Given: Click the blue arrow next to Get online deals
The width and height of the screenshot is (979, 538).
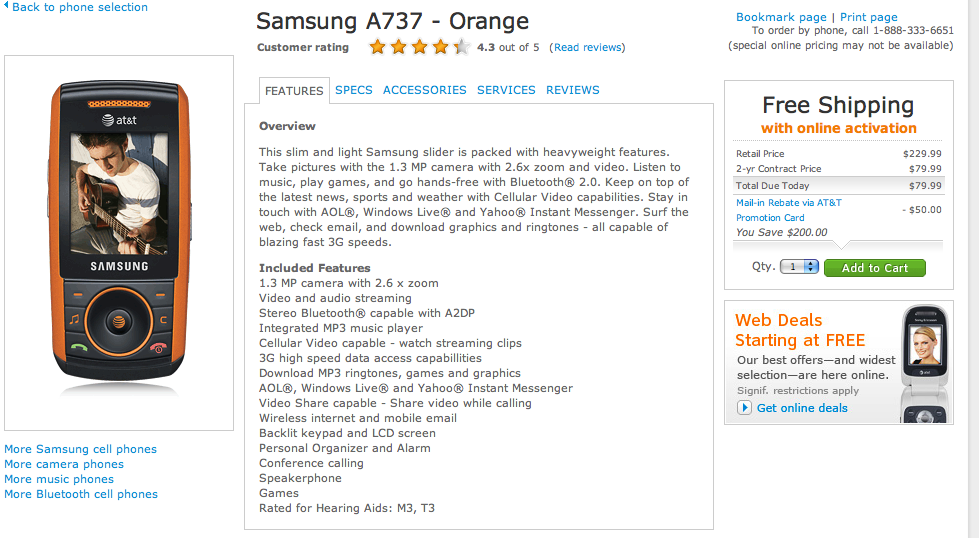Looking at the screenshot, I should point(744,408).
